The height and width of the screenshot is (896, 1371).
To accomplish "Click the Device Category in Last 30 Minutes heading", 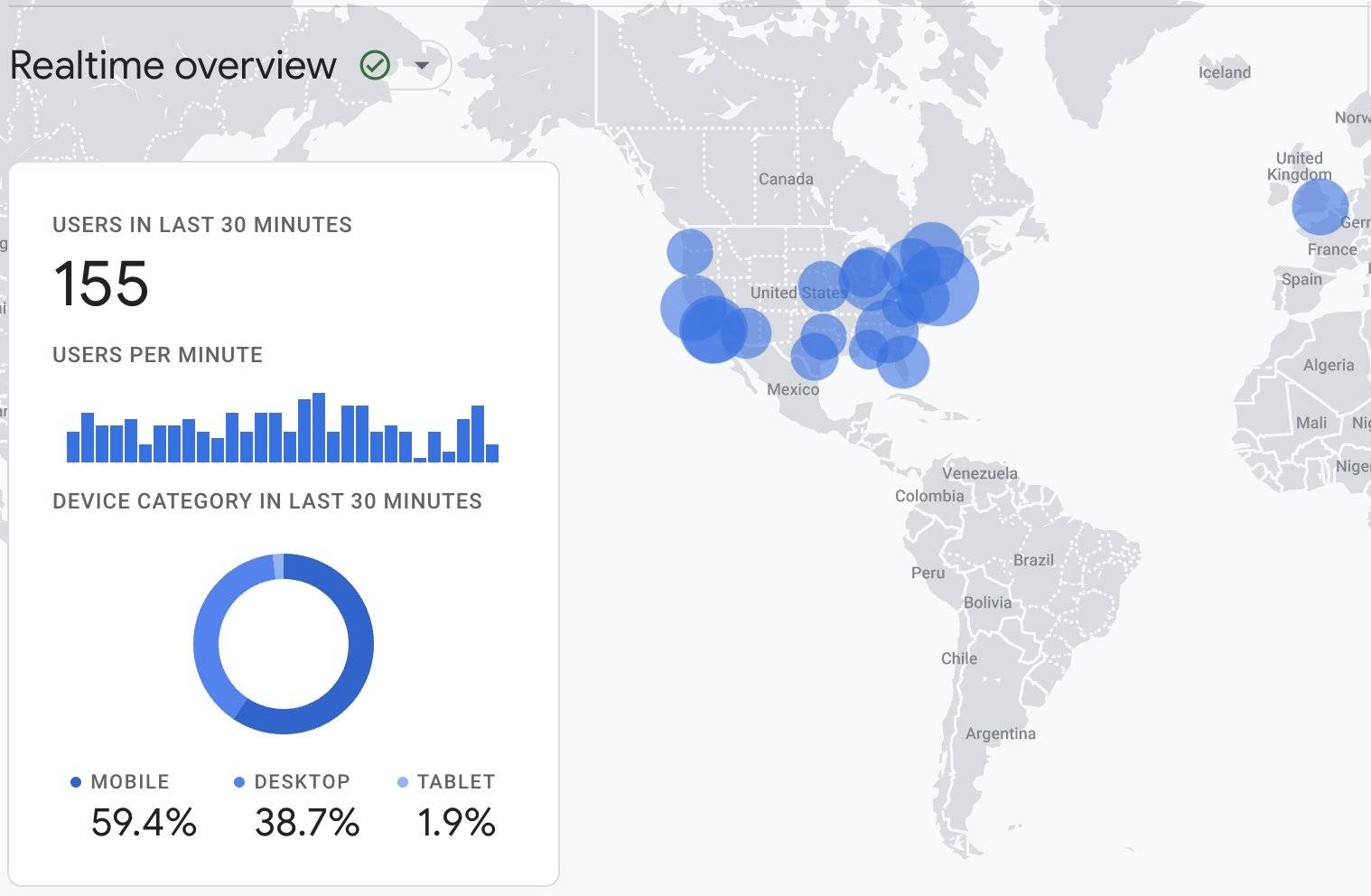I will (267, 501).
